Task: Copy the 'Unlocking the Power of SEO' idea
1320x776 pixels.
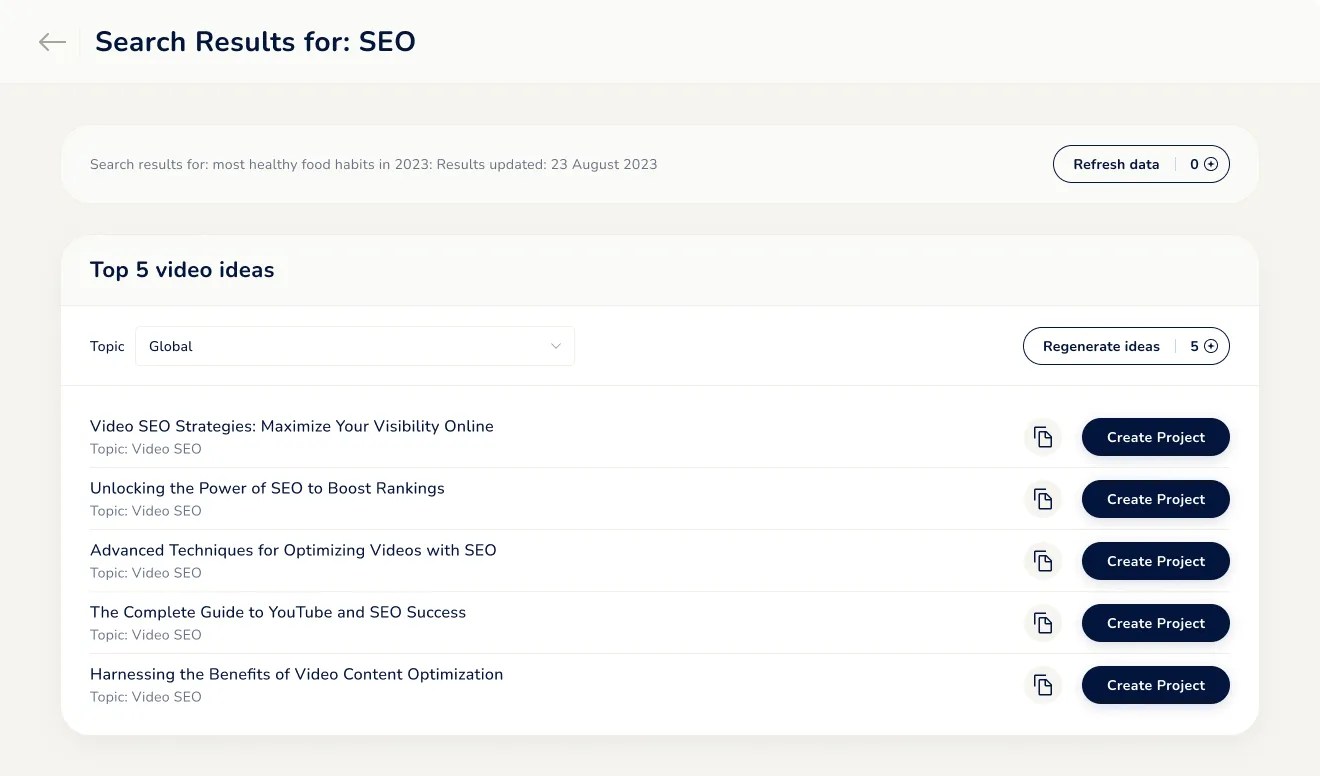Action: click(1043, 499)
